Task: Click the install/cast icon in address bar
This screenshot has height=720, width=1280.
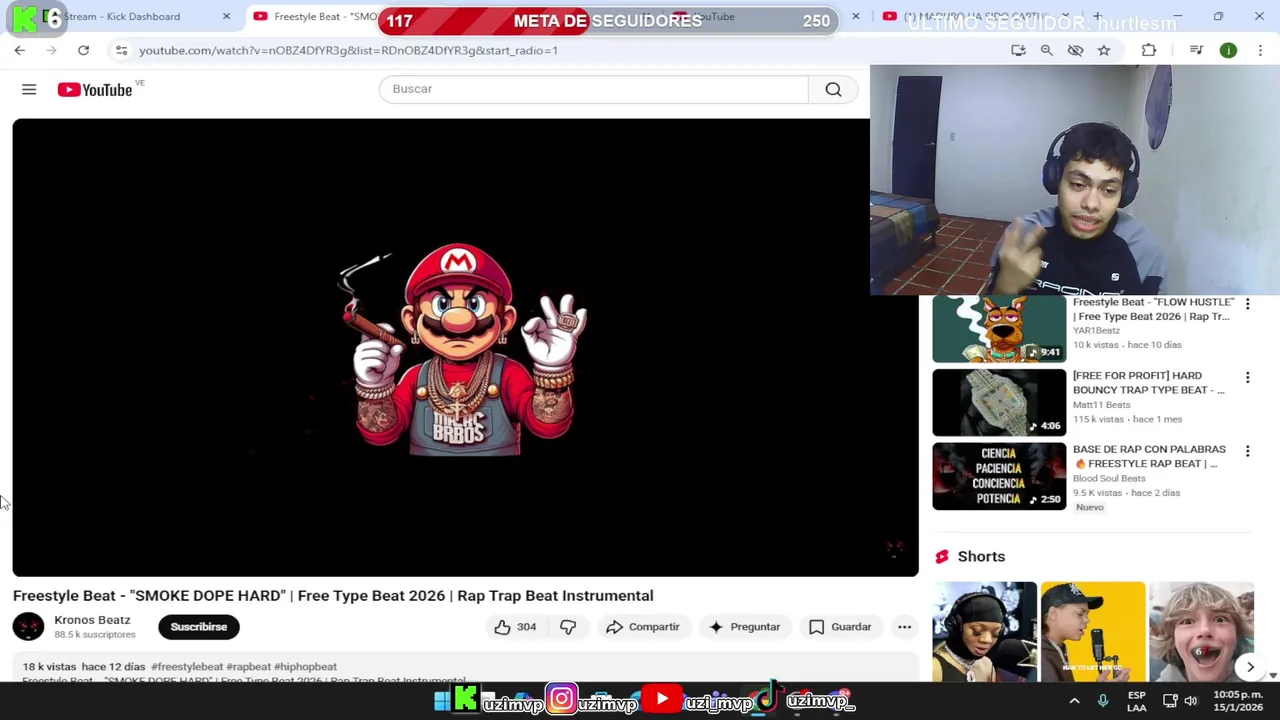Action: [x=1018, y=50]
